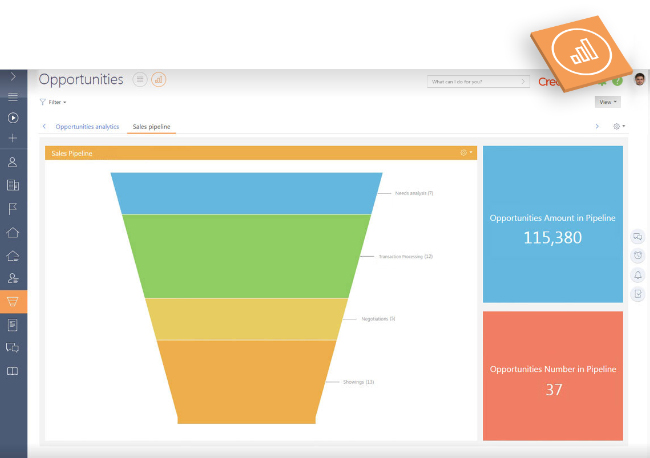Open the person with list icon in the sidebar
Screen dimensions: 650x458
point(13,278)
